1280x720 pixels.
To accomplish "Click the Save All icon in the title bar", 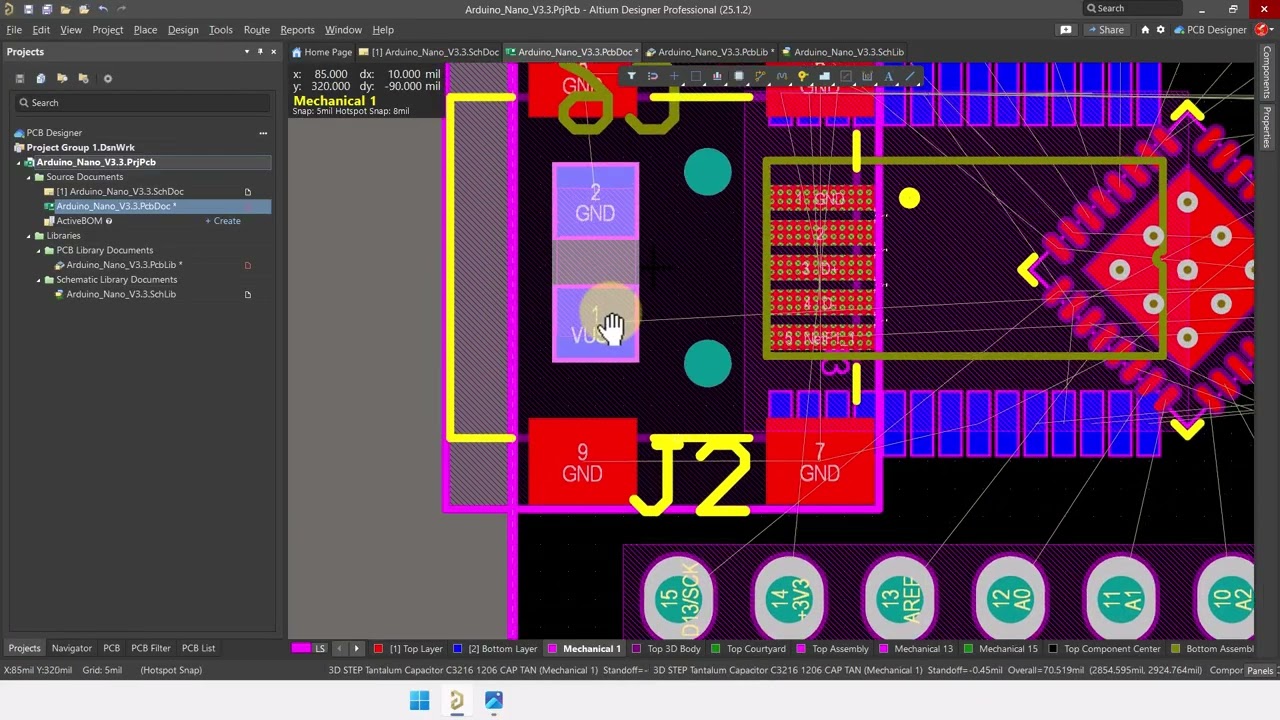I will click(x=47, y=9).
